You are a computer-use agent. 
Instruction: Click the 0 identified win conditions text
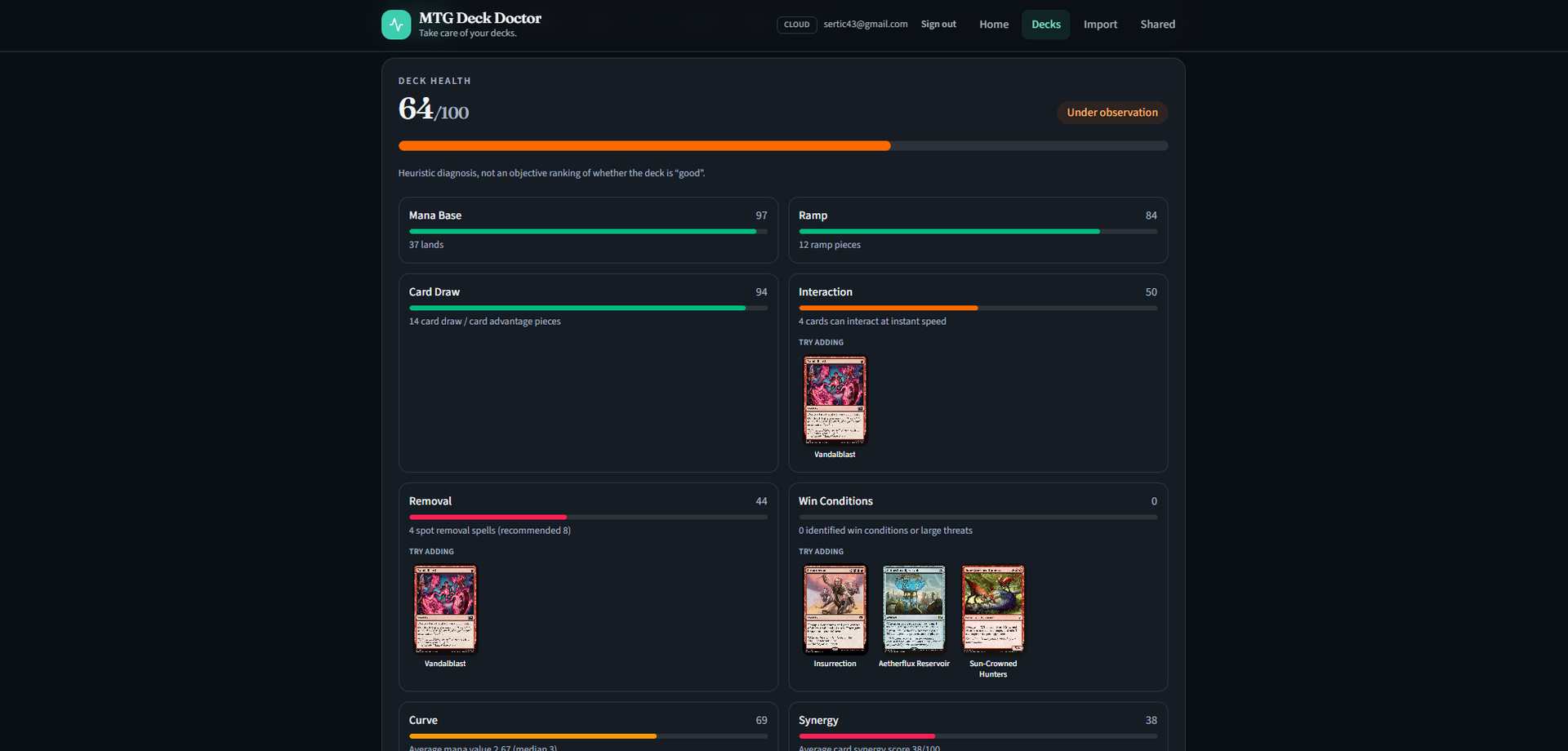pos(885,531)
